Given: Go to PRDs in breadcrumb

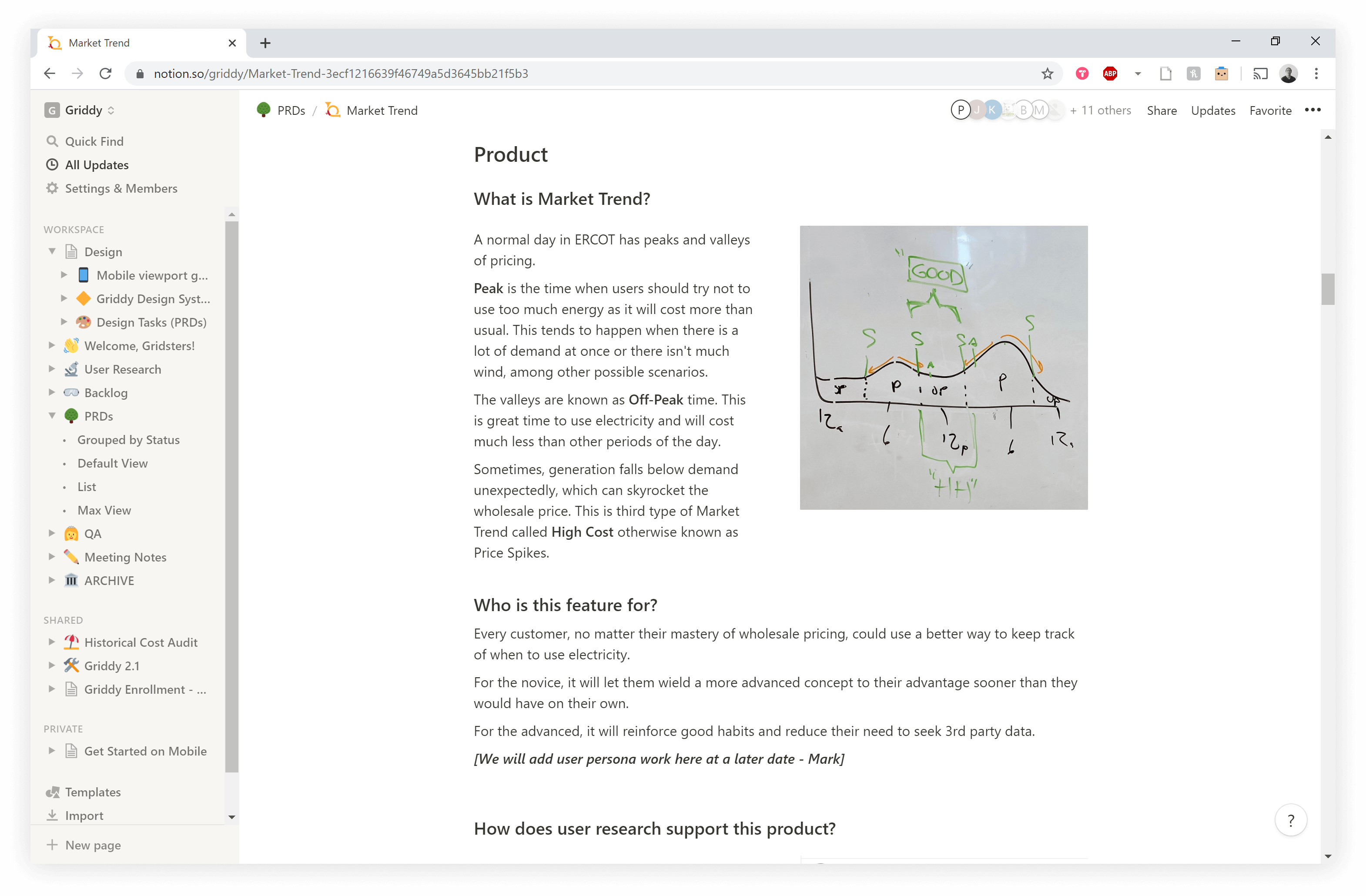Looking at the screenshot, I should (x=291, y=110).
